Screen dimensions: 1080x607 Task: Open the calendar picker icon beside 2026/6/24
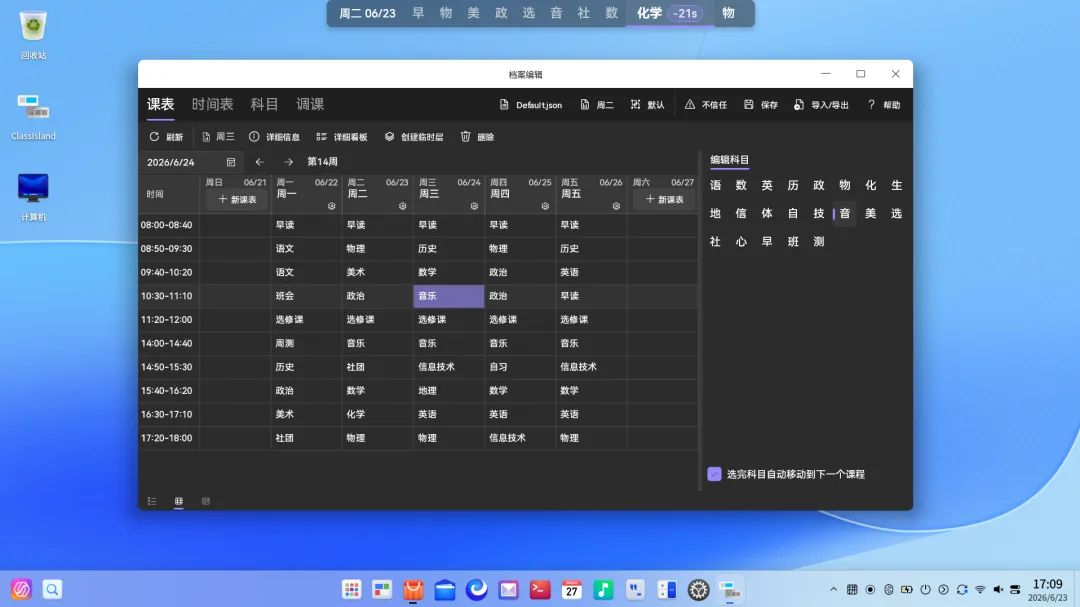point(231,163)
